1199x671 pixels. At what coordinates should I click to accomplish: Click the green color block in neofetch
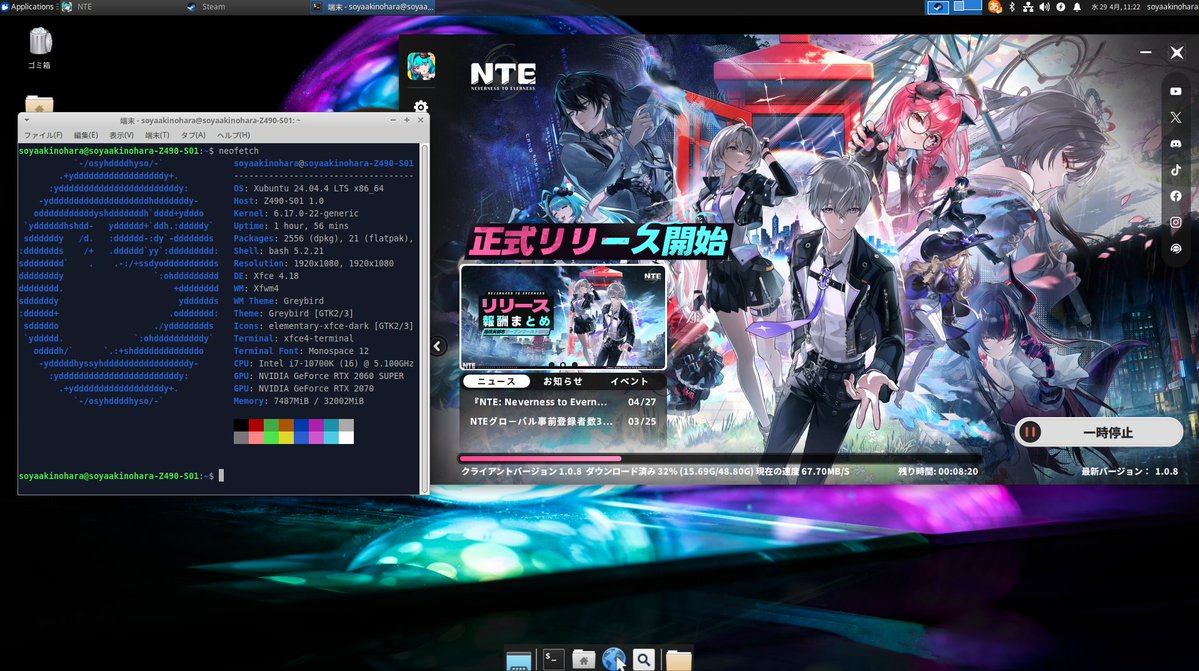click(x=271, y=425)
